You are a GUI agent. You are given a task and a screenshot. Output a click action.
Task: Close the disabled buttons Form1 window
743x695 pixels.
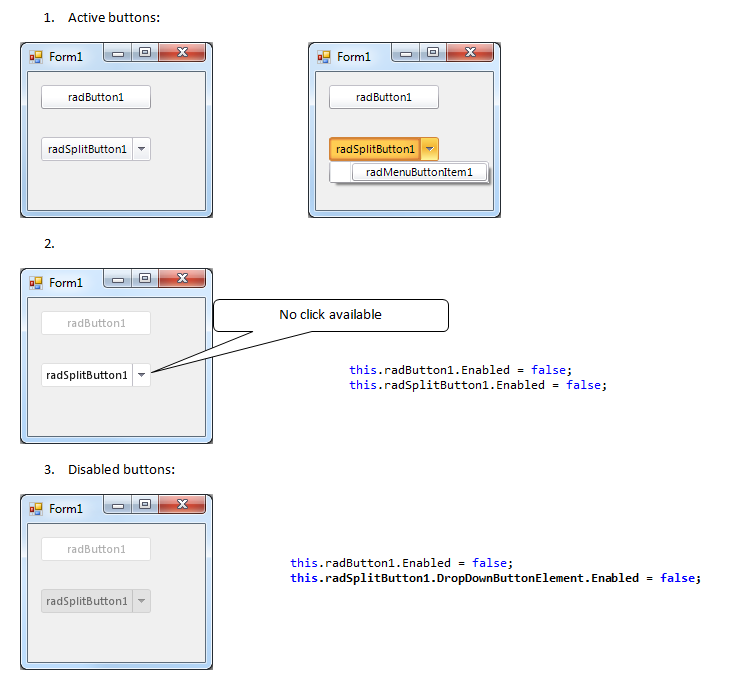(x=182, y=504)
